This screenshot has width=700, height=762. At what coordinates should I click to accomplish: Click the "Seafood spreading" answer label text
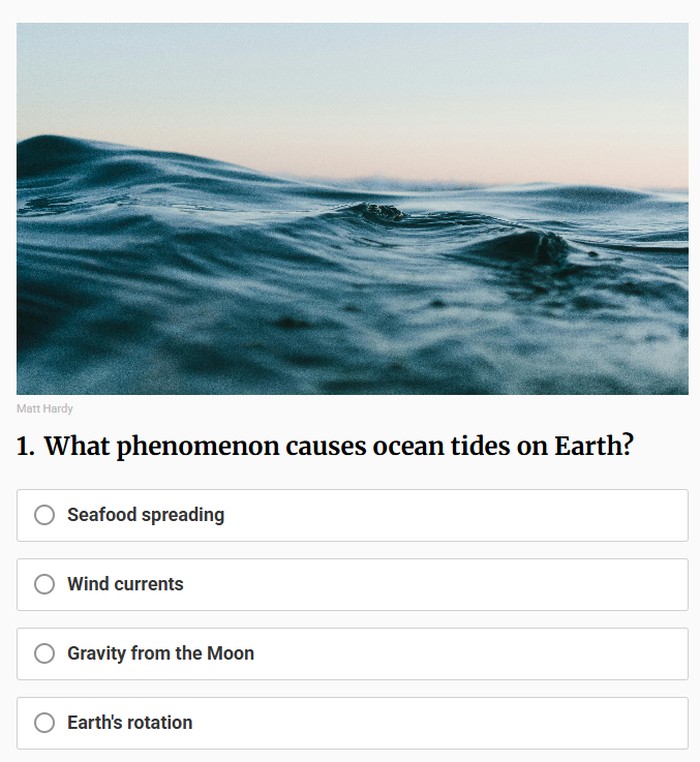(x=146, y=515)
